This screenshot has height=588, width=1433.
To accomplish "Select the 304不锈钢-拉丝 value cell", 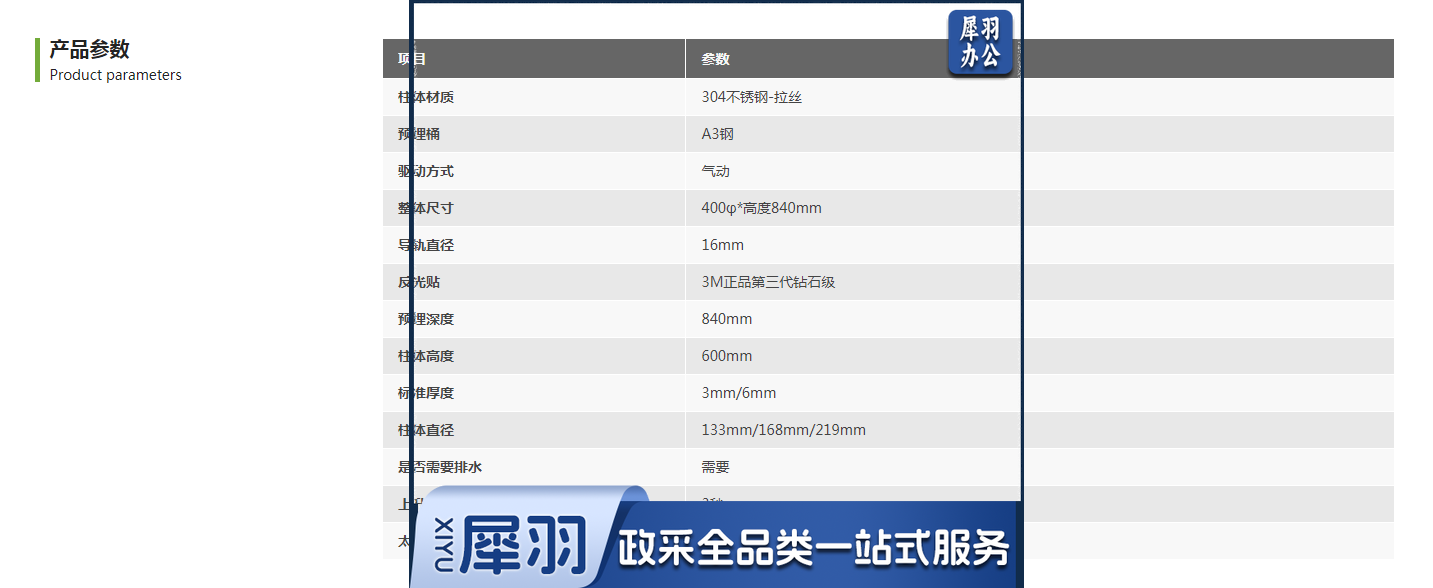I will pyautogui.click(x=752, y=97).
